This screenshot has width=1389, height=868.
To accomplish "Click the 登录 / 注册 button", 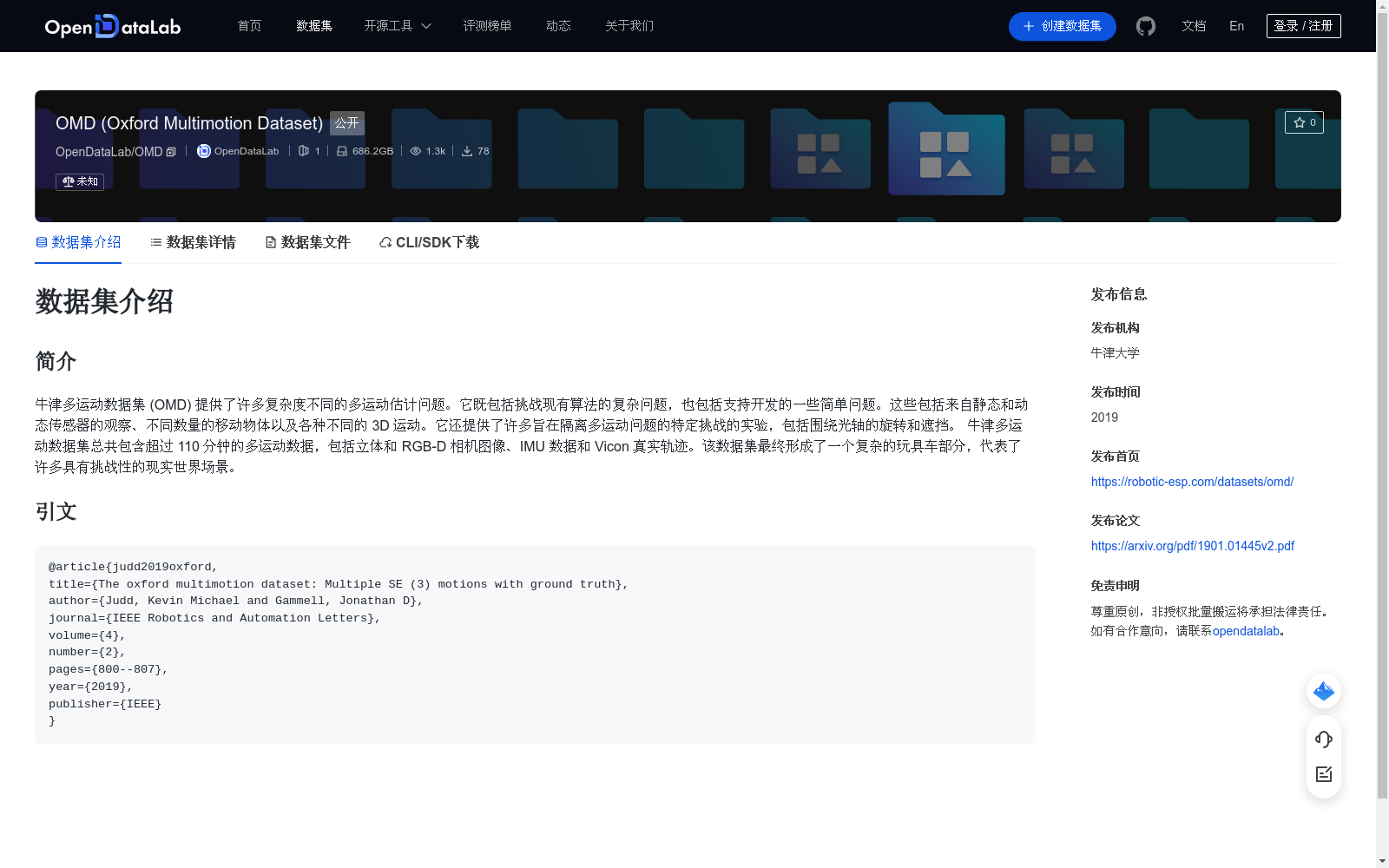I will coord(1303,26).
